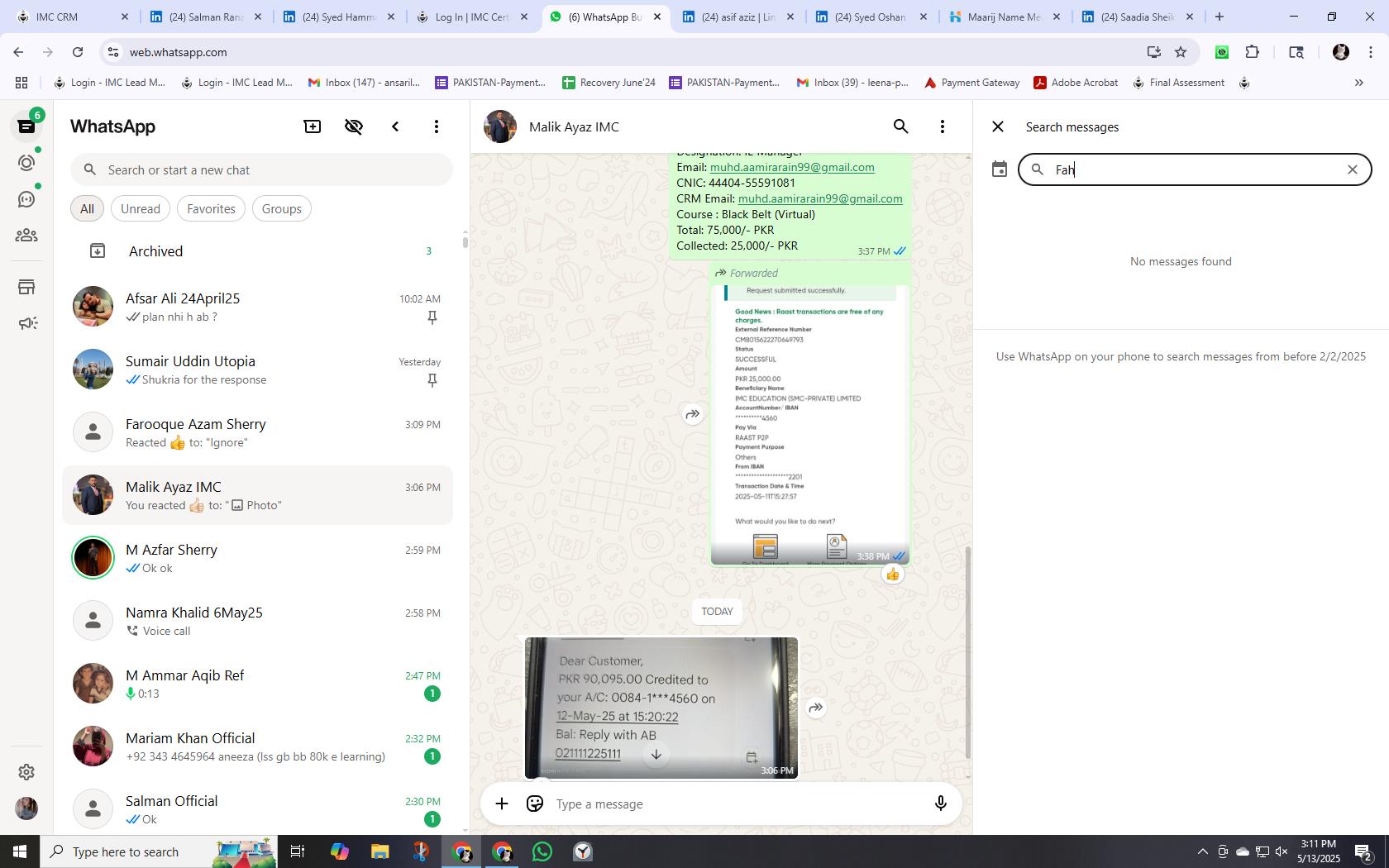Click the Type a message field
The width and height of the screenshot is (1389, 868).
click(x=736, y=804)
